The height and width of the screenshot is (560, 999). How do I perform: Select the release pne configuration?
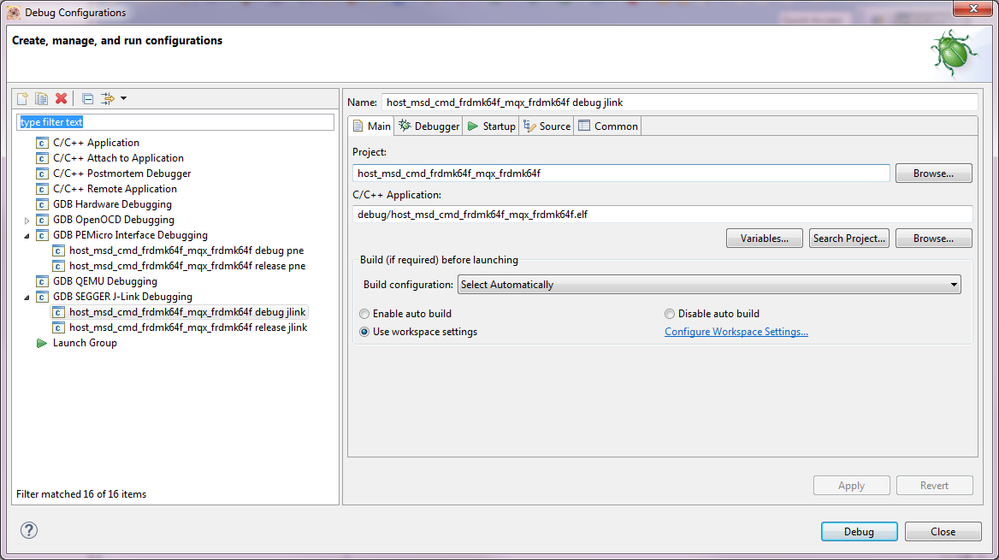click(x=187, y=266)
